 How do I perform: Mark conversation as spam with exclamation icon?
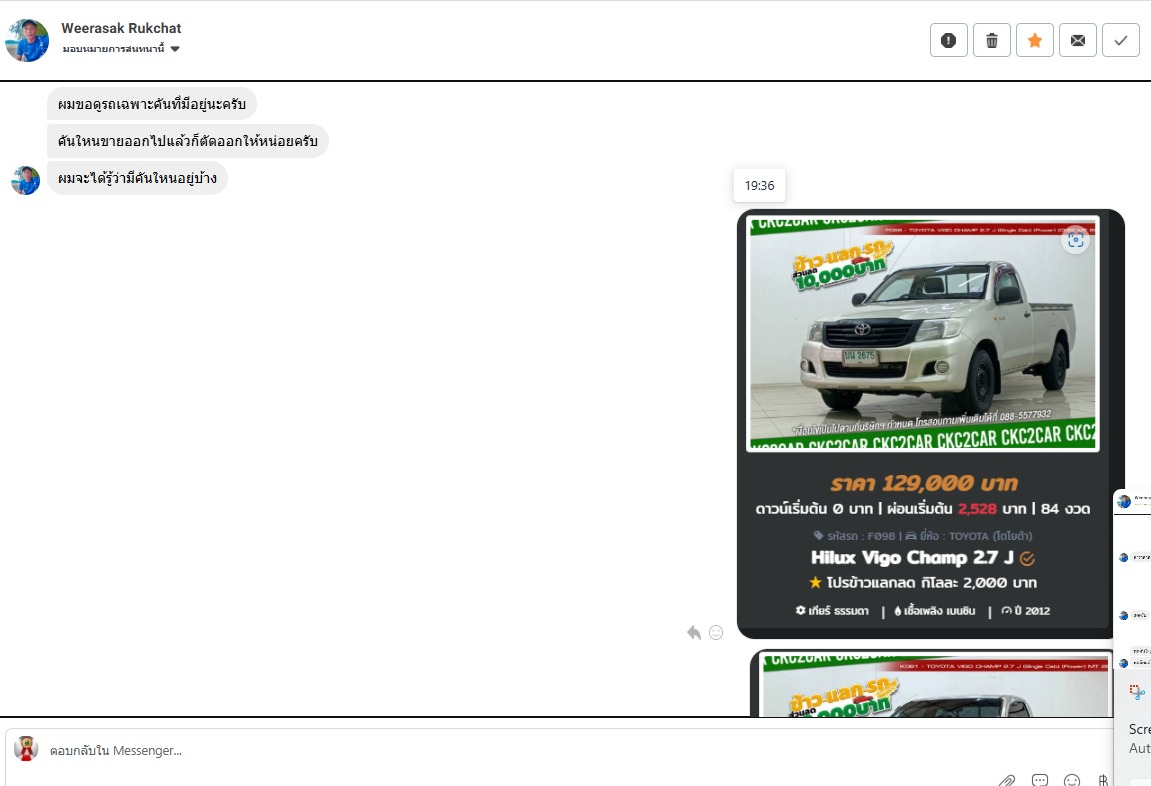point(948,40)
